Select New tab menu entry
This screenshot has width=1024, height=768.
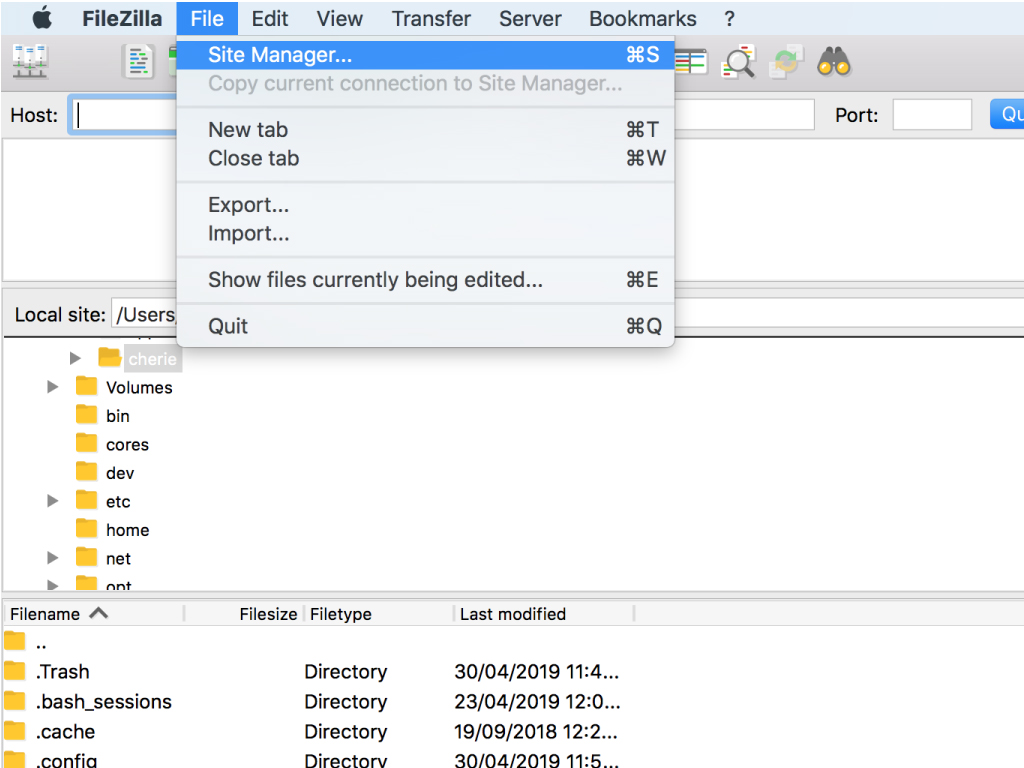point(425,129)
